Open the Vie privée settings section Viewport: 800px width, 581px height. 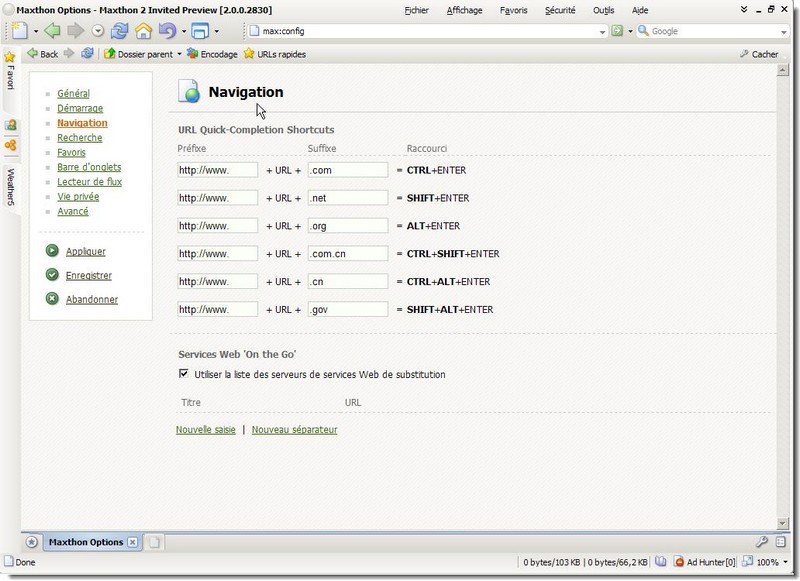(x=78, y=196)
